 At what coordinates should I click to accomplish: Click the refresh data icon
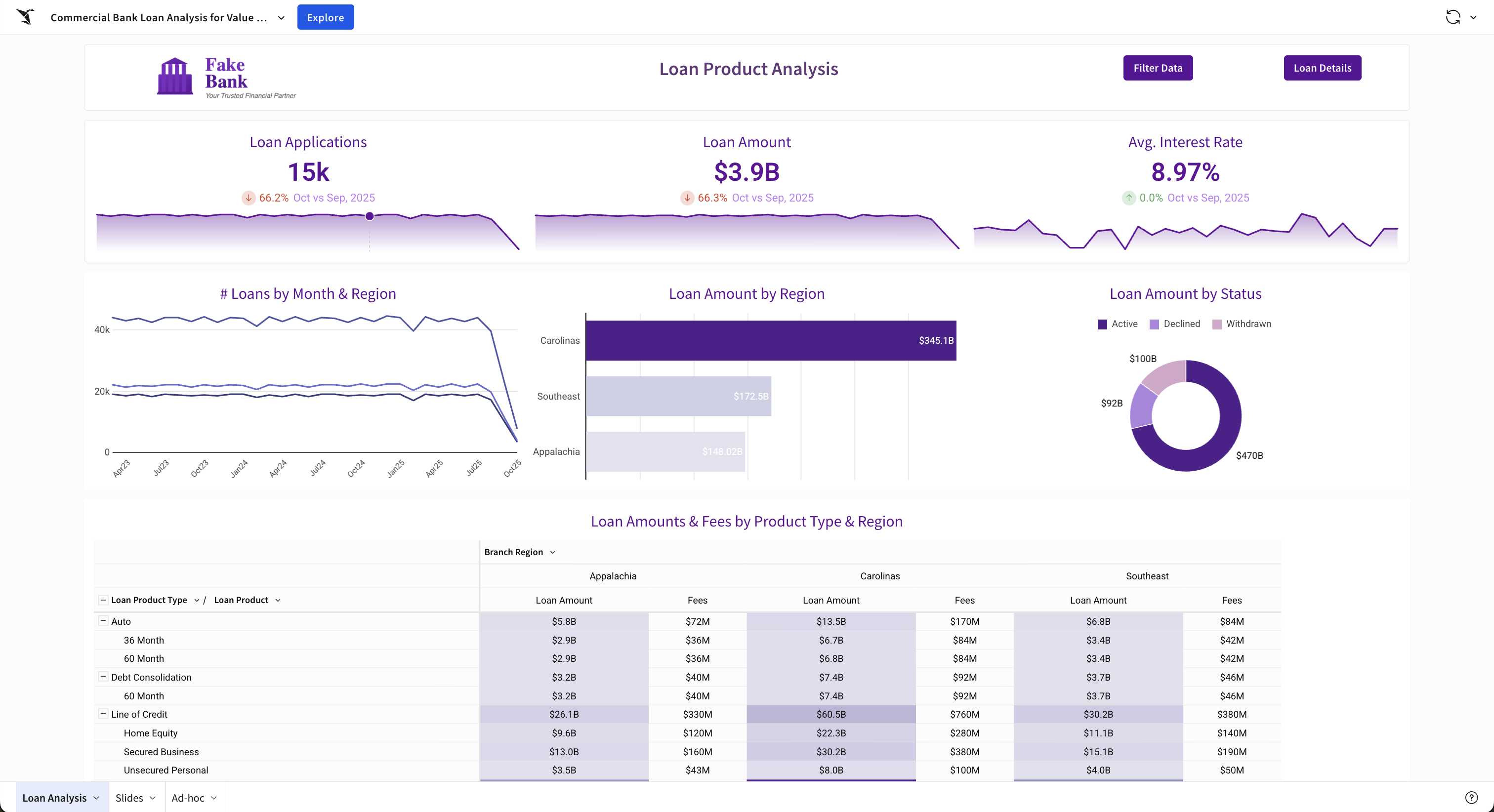point(1453,17)
